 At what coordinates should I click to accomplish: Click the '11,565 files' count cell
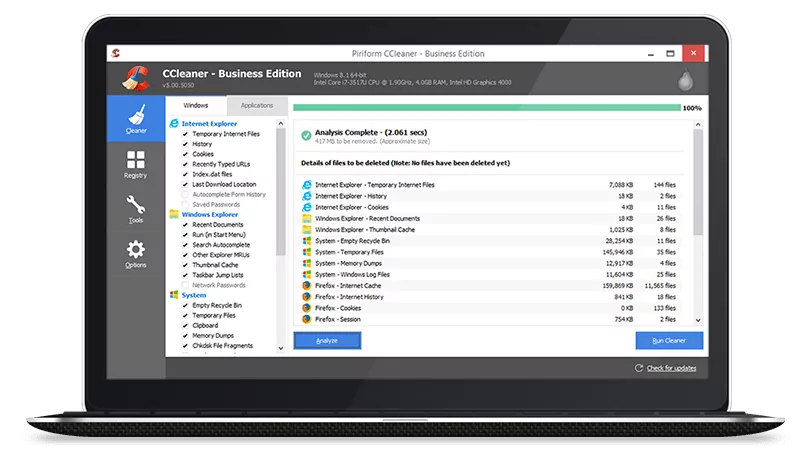(x=660, y=286)
